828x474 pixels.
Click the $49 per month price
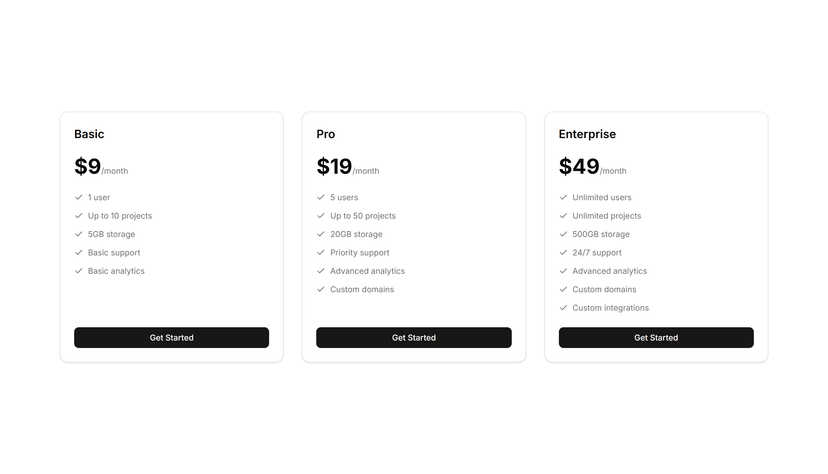[592, 167]
